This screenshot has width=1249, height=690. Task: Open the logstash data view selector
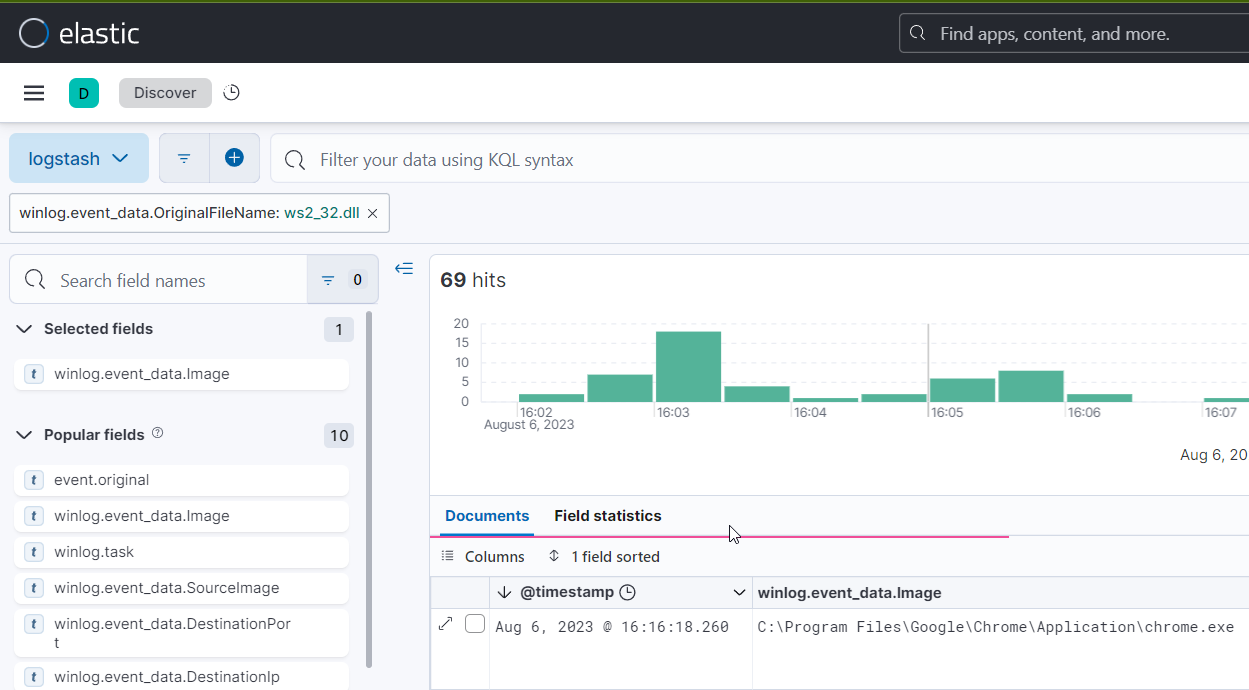79,157
